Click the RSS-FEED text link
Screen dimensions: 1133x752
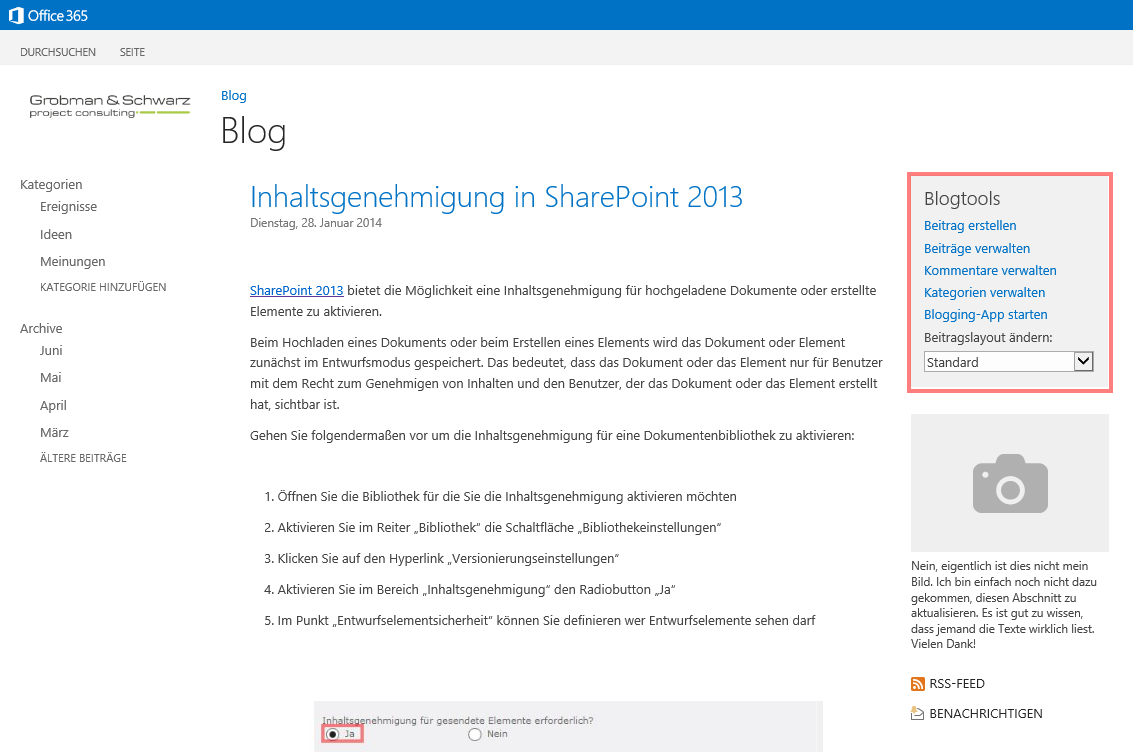tap(957, 683)
